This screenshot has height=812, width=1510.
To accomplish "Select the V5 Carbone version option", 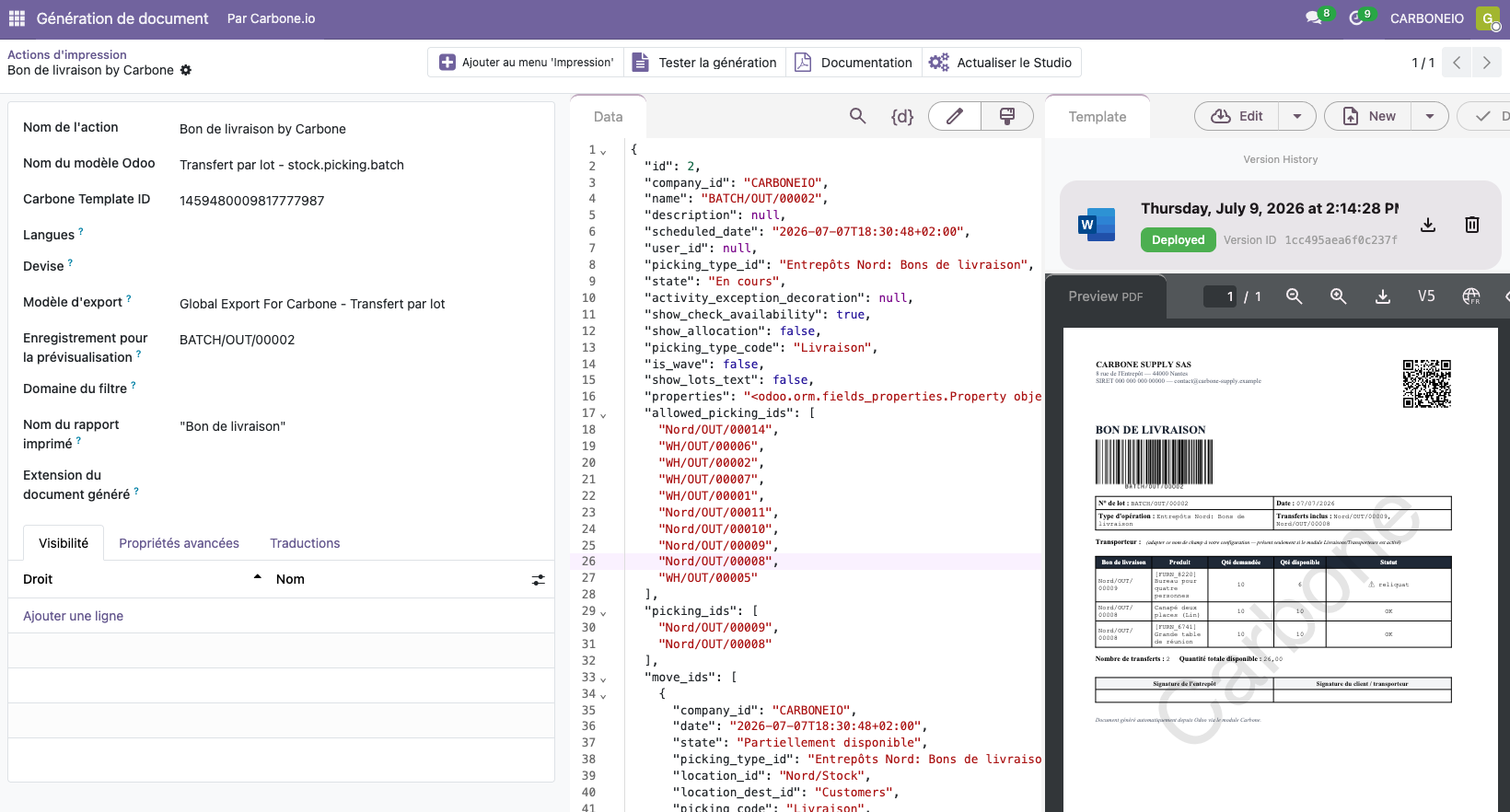I will tap(1426, 296).
